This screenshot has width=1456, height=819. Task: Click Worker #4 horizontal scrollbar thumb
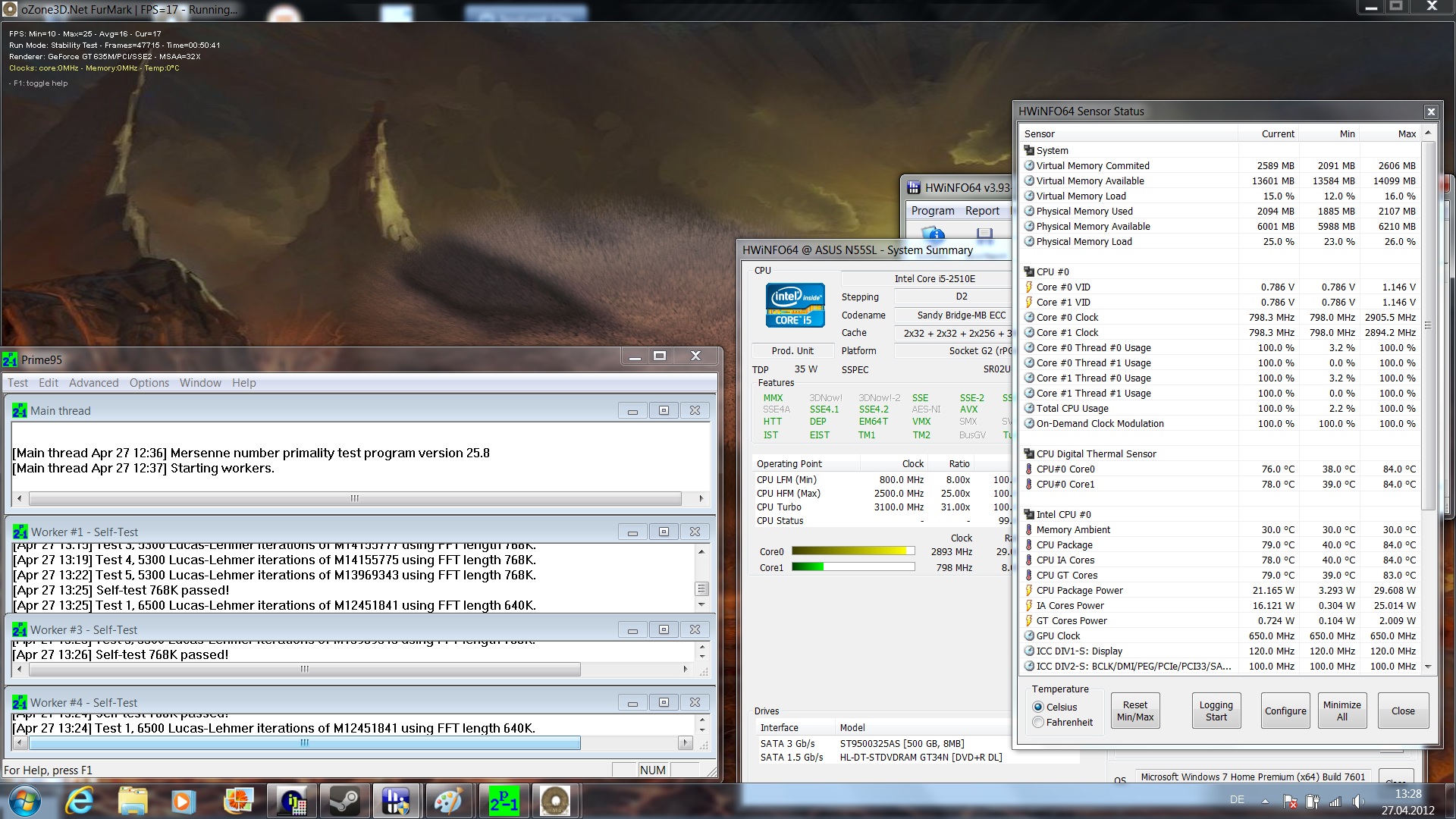304,743
